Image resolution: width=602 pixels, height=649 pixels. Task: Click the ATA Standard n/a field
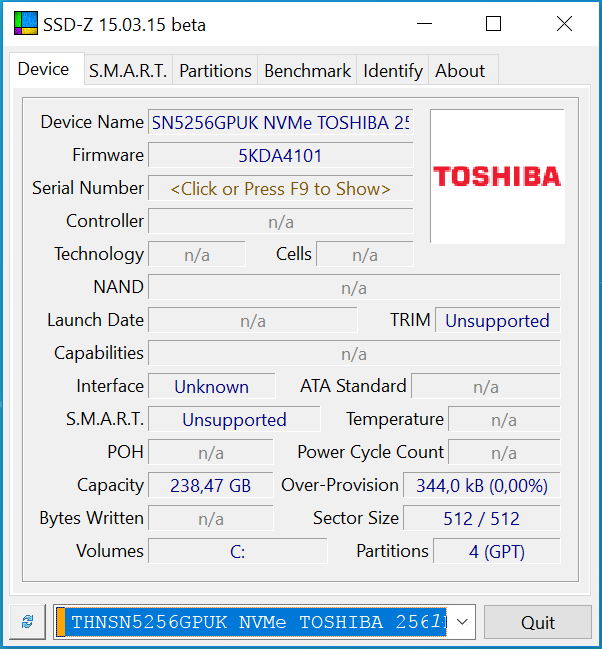click(486, 387)
